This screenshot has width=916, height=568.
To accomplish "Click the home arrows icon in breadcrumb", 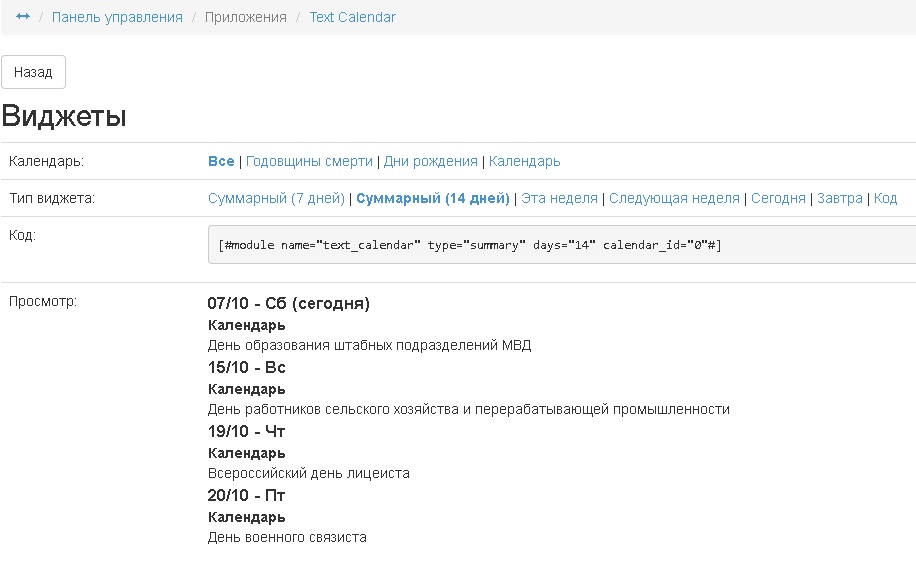I will [23, 17].
